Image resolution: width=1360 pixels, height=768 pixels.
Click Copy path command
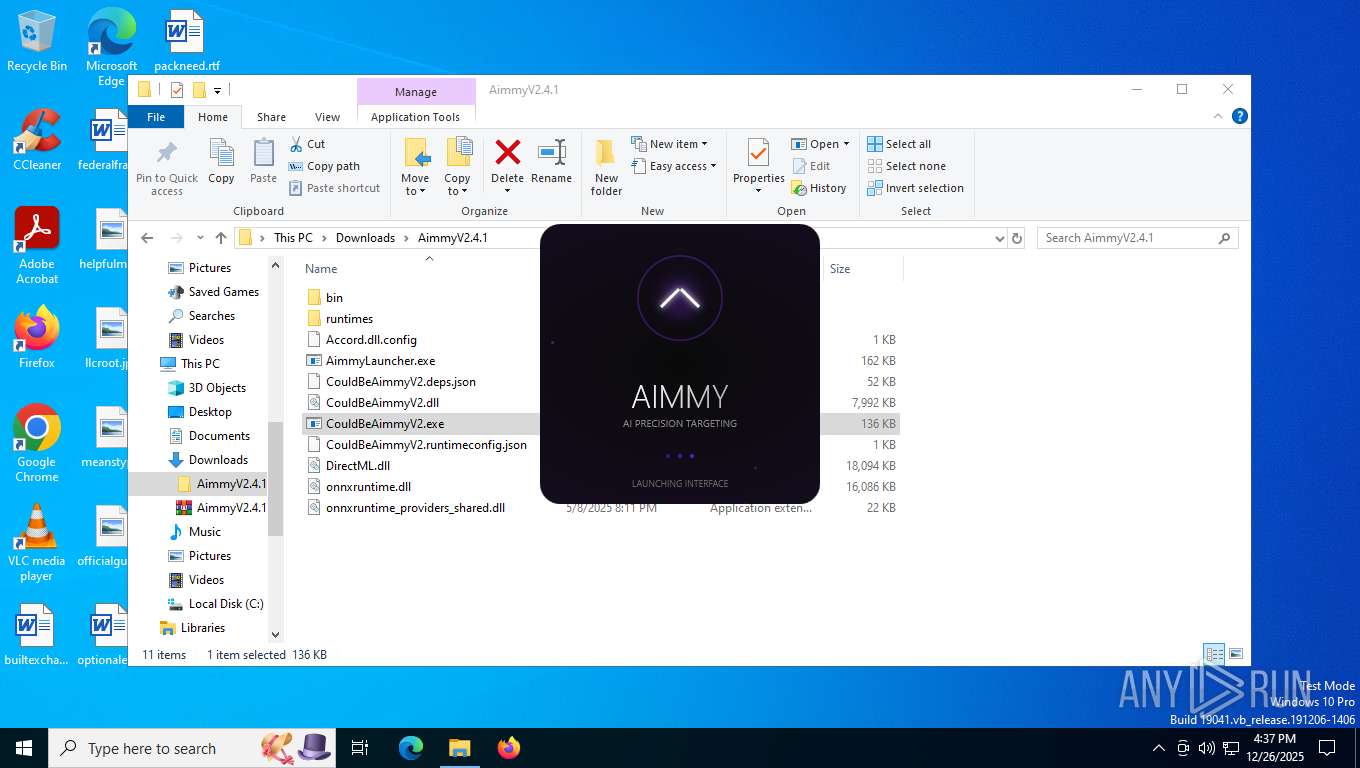pos(324,166)
